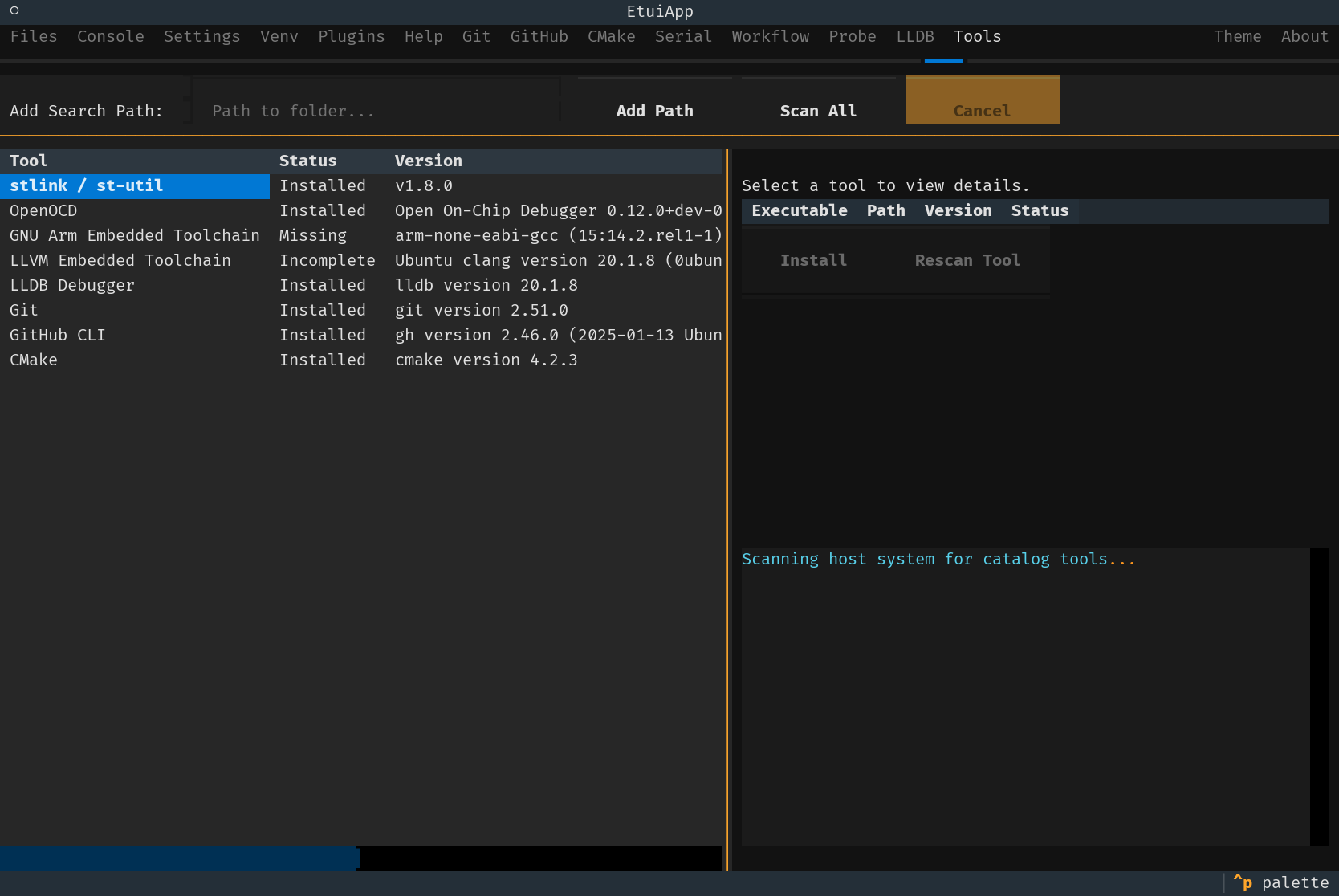Click the Path column header
1339x896 pixels.
click(x=886, y=210)
